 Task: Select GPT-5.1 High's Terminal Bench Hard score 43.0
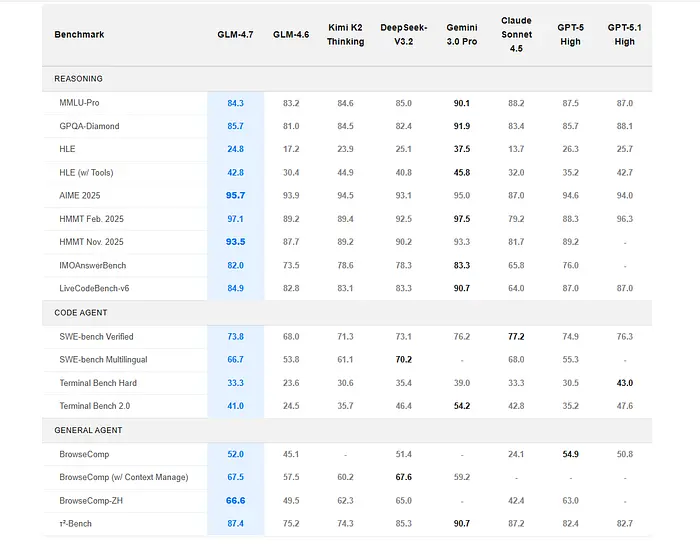pyautogui.click(x=624, y=383)
